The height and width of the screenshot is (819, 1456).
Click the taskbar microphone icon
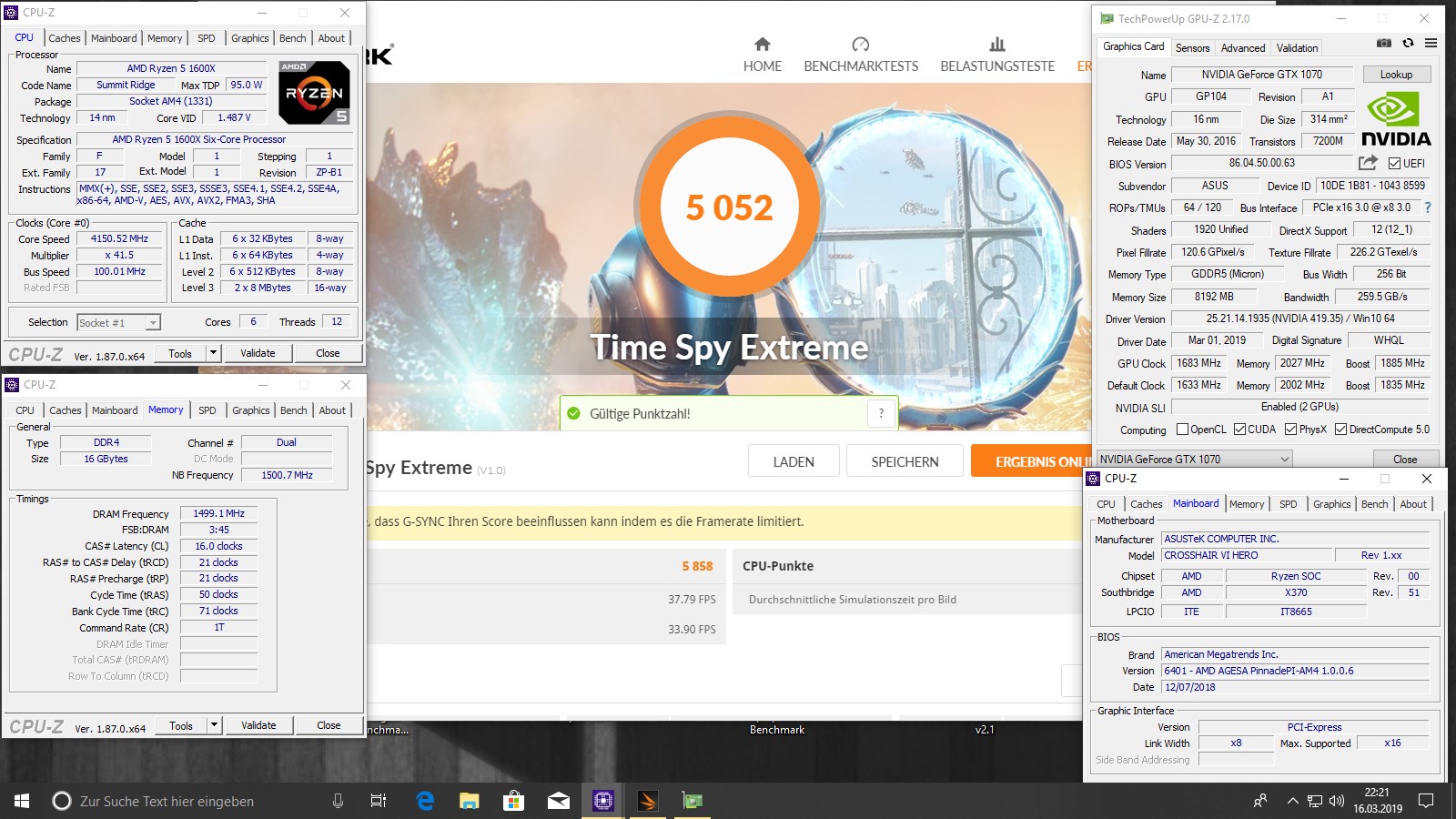(338, 801)
